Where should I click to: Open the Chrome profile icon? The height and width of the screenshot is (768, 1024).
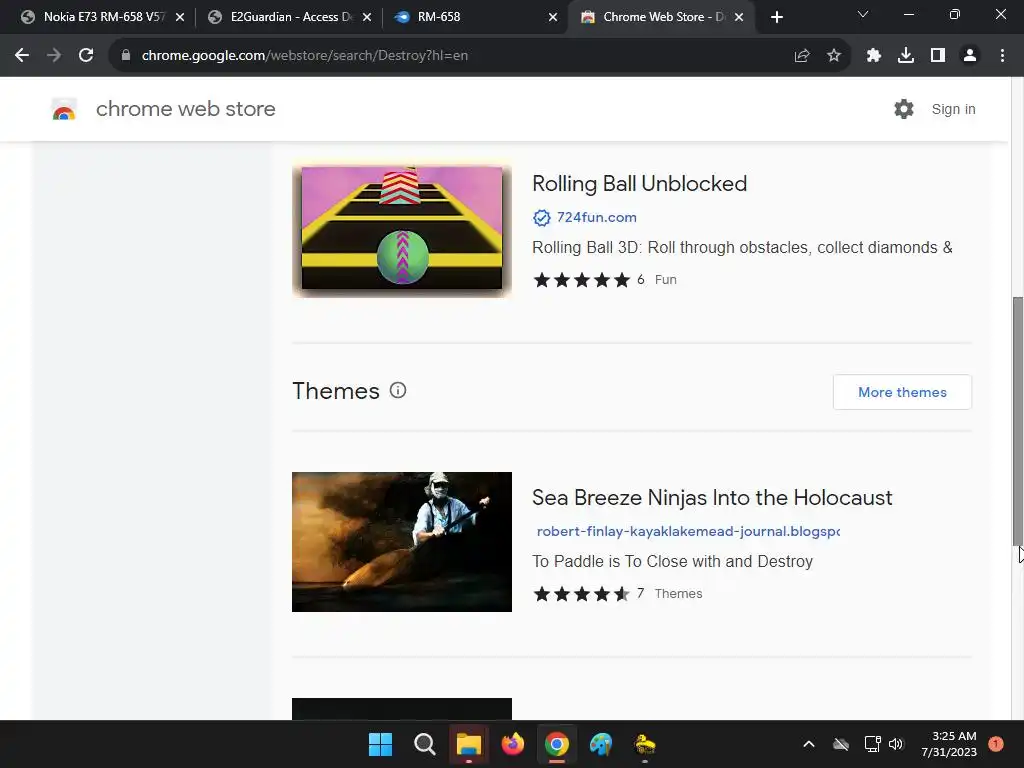tap(970, 56)
